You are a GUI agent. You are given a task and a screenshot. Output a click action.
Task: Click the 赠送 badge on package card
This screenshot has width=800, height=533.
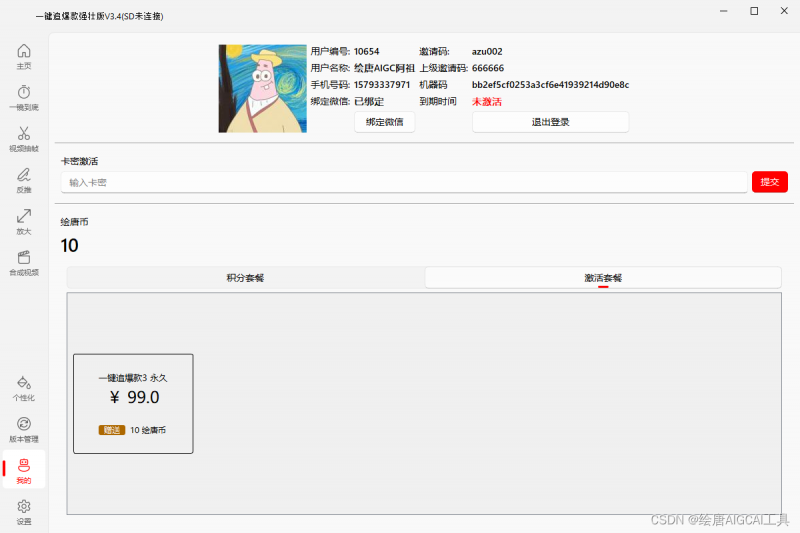tap(112, 430)
